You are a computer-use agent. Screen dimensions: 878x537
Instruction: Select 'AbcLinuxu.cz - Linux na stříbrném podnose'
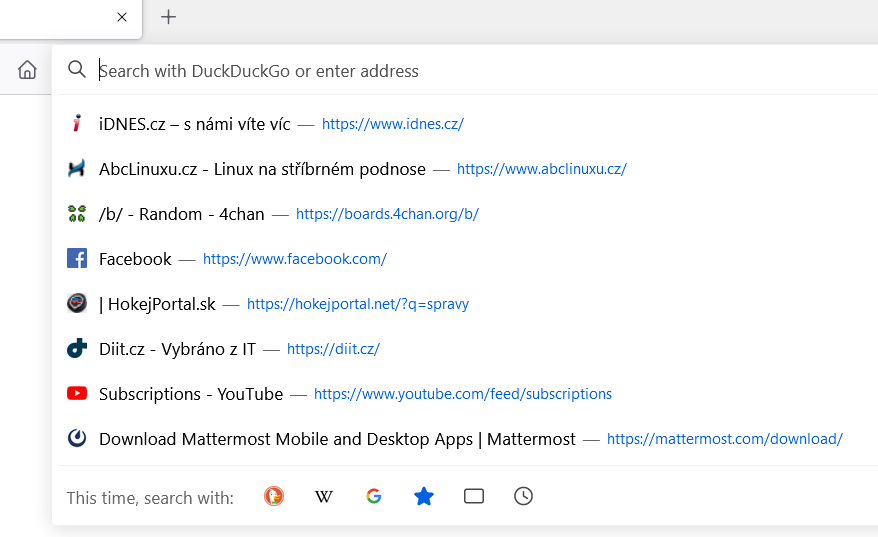pos(262,169)
